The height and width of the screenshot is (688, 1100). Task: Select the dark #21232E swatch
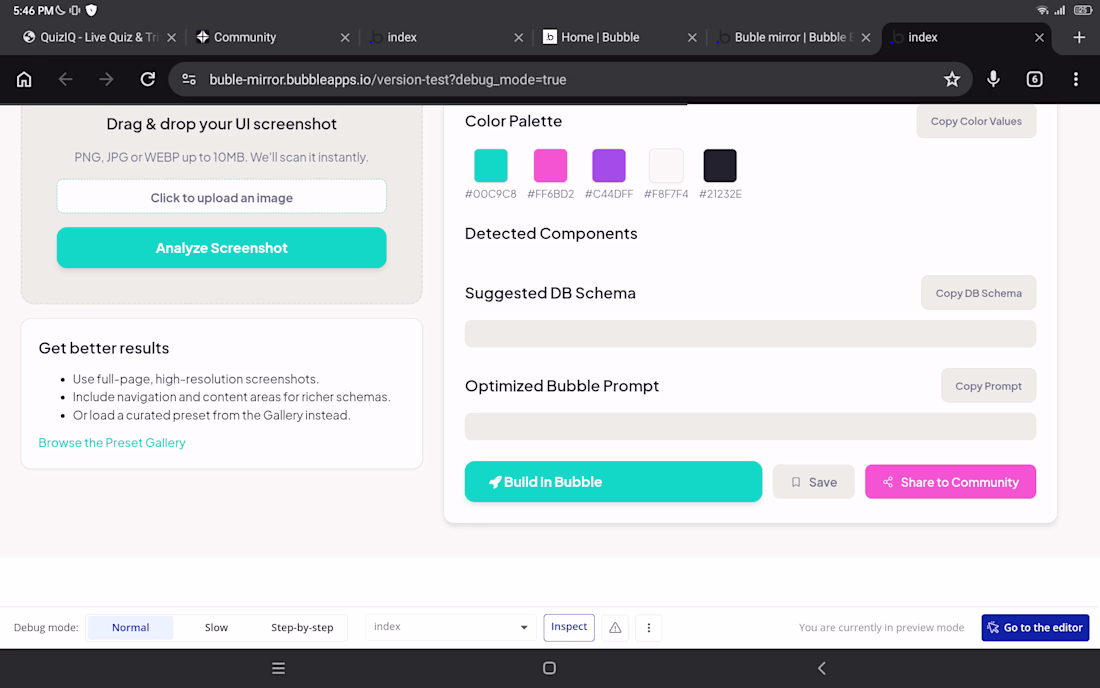pyautogui.click(x=720, y=166)
